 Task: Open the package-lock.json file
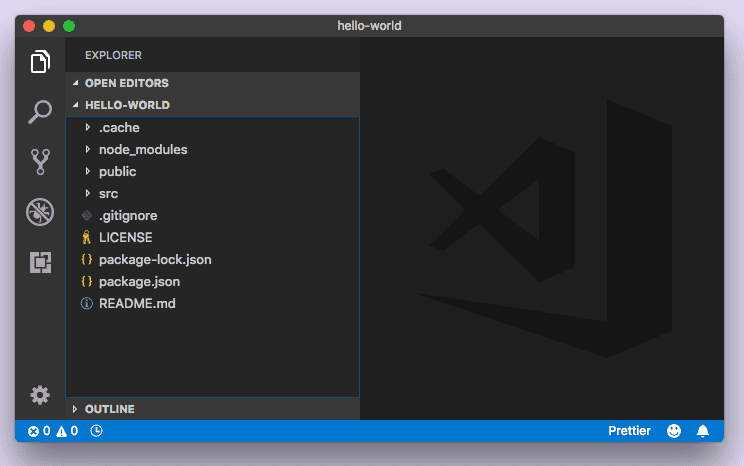click(155, 260)
